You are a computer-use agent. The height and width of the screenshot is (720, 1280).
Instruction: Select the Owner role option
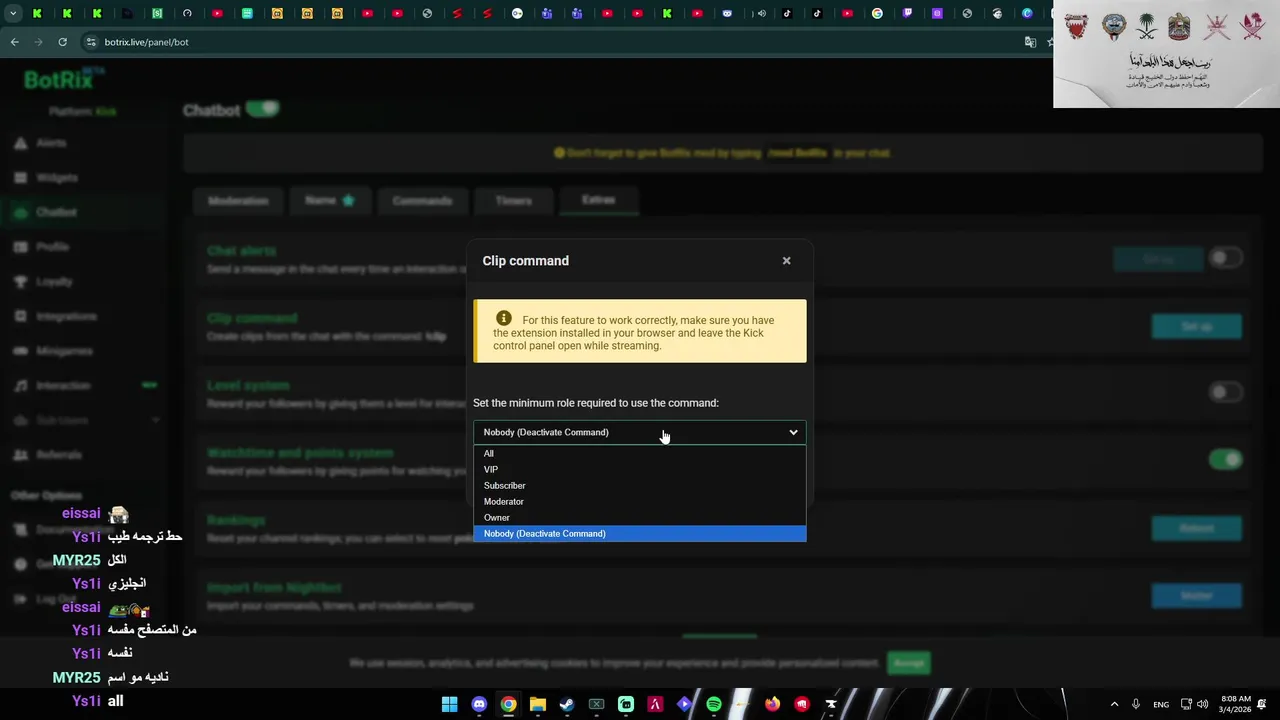click(x=640, y=518)
